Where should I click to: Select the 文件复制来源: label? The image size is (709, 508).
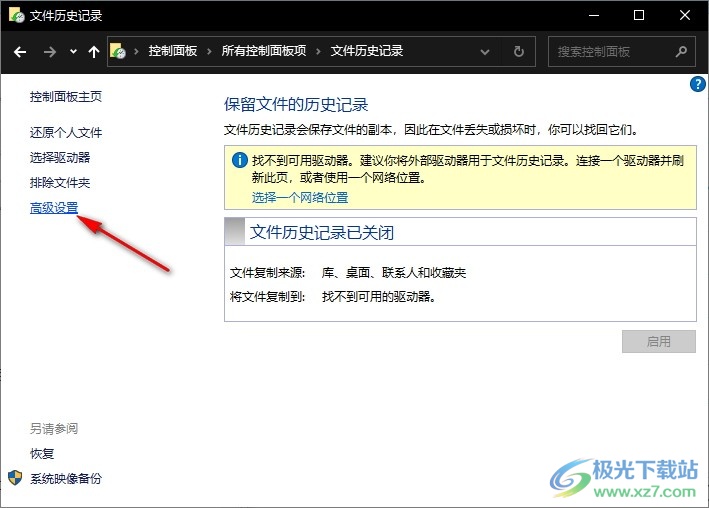coord(268,273)
